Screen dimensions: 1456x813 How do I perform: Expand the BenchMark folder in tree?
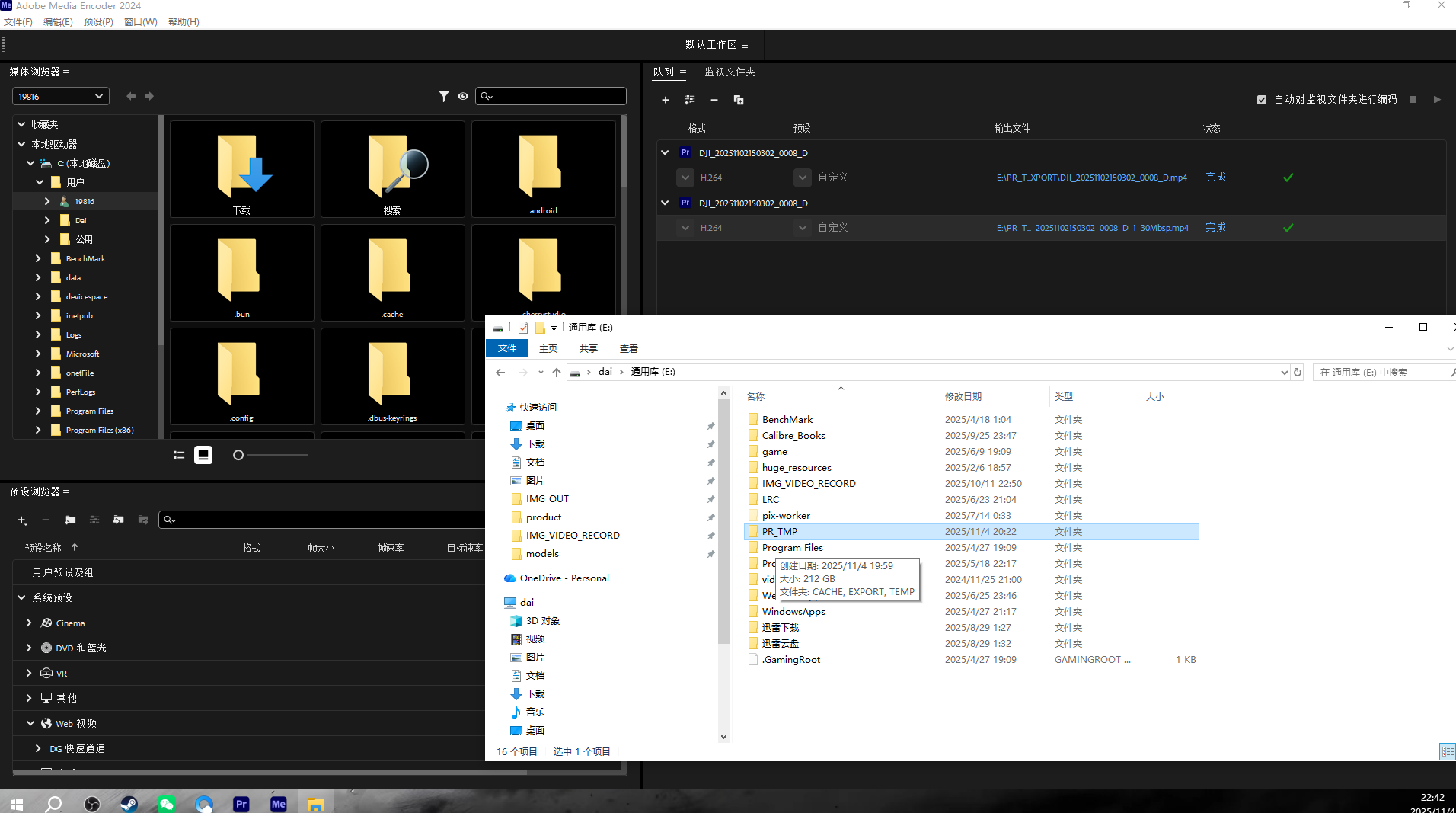38,258
